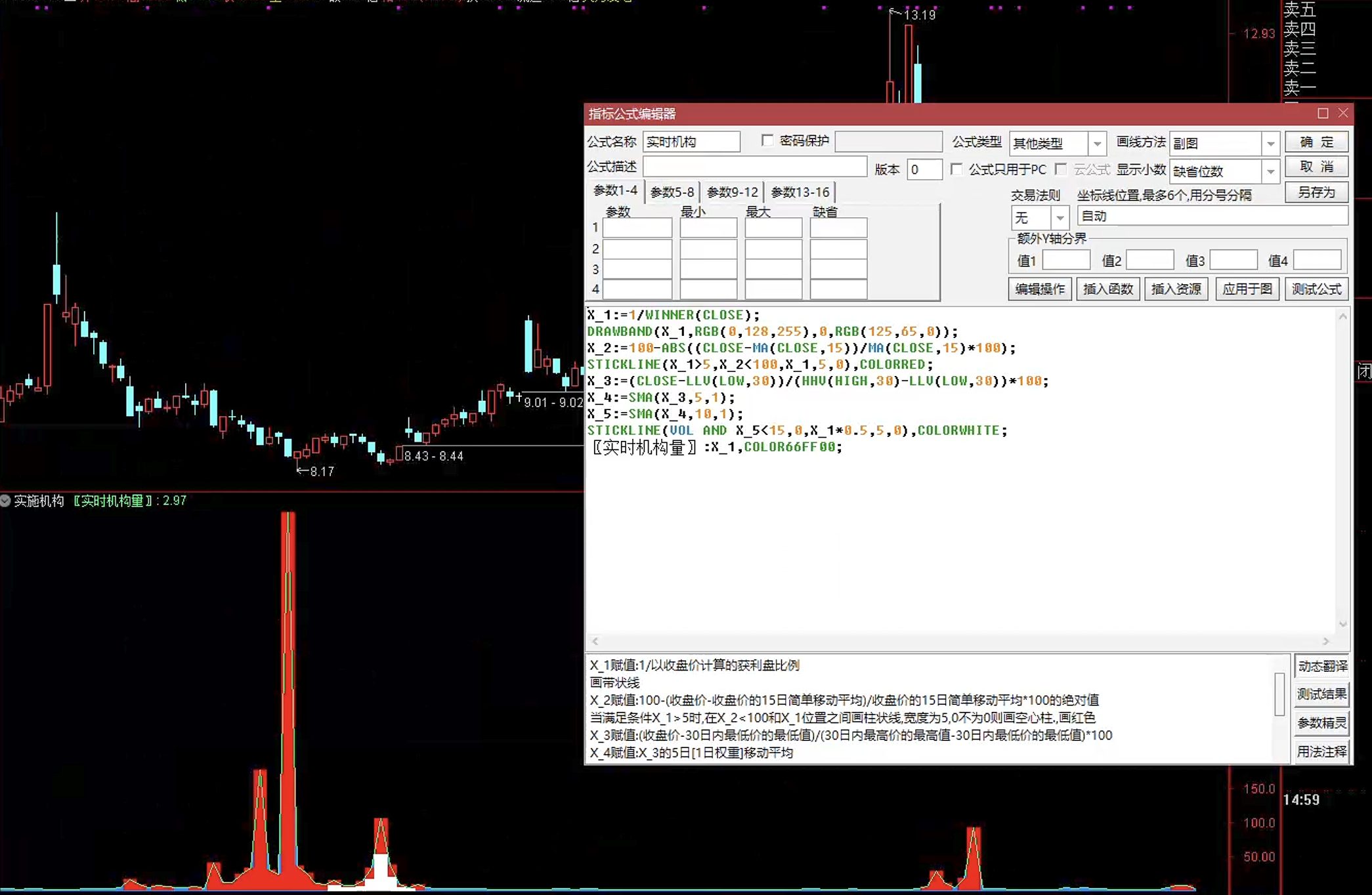The width and height of the screenshot is (1372, 895).
Task: Open the 显示小数 dropdown
Action: coord(1271,172)
